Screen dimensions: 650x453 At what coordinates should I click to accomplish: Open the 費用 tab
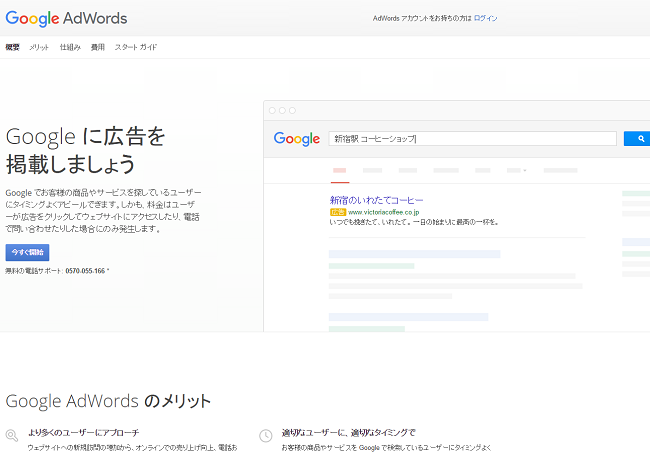click(98, 47)
